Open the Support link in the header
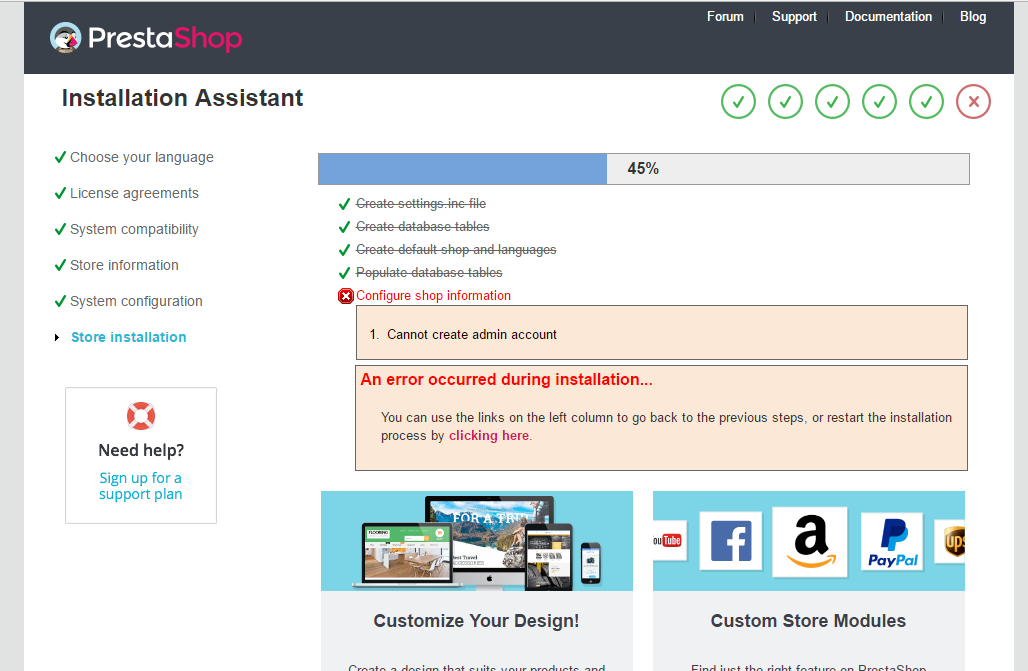The width and height of the screenshot is (1028, 671). click(794, 16)
